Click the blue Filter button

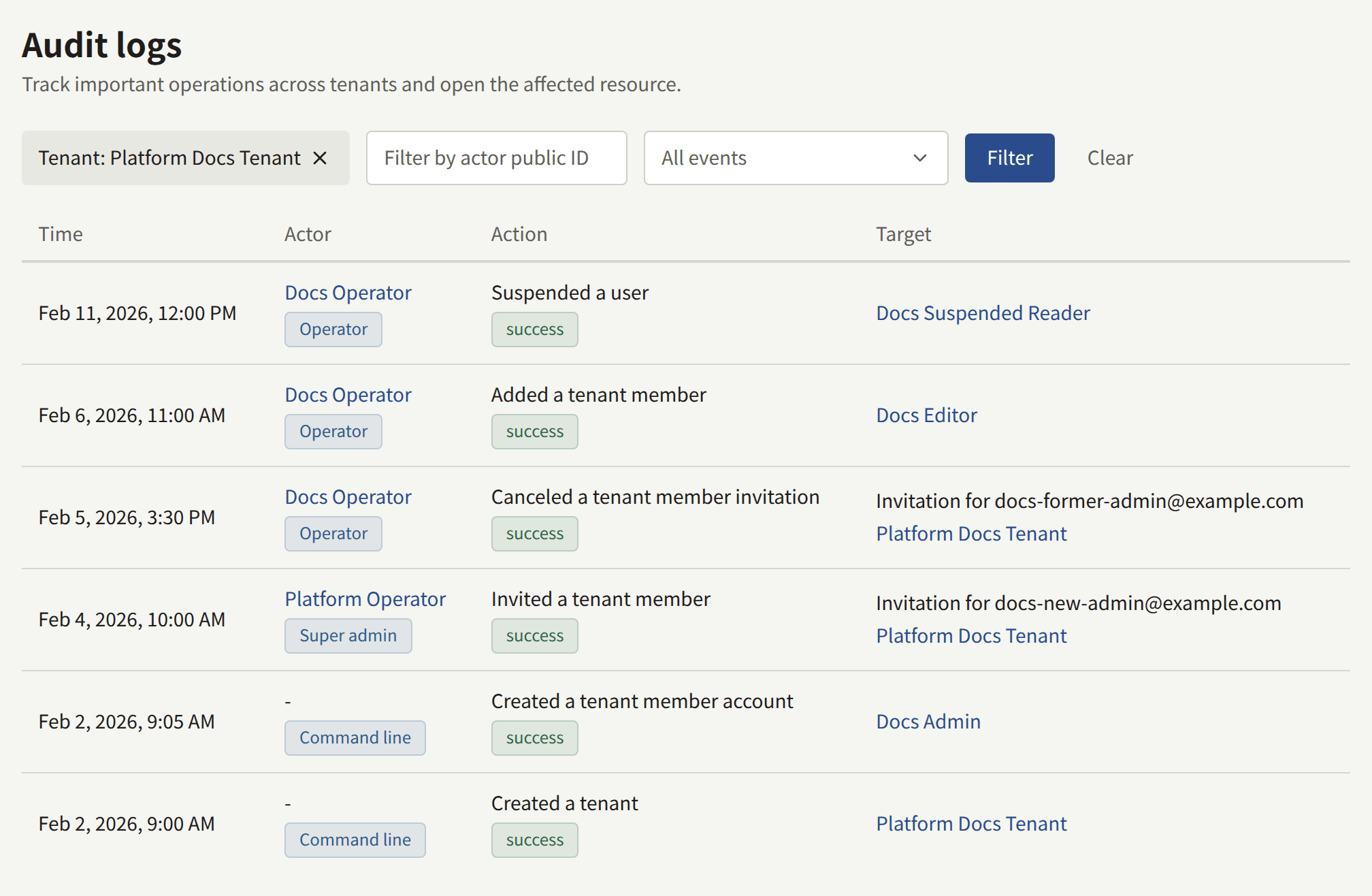pos(1009,158)
